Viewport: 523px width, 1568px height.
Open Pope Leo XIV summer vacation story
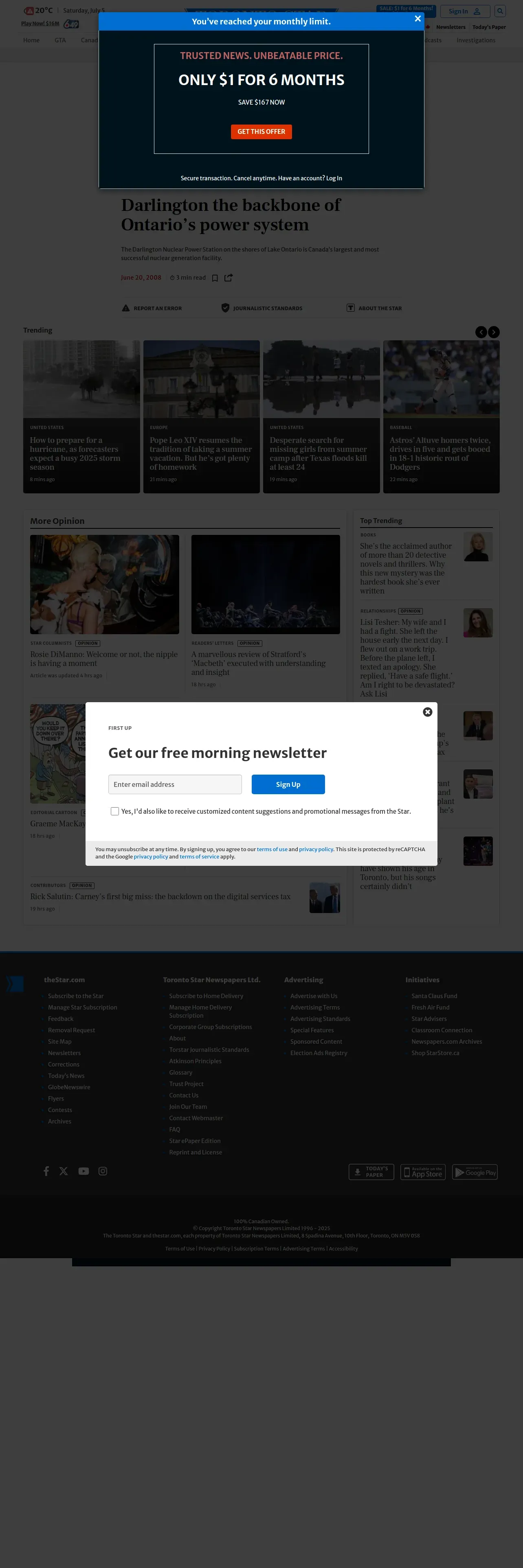pos(201,453)
